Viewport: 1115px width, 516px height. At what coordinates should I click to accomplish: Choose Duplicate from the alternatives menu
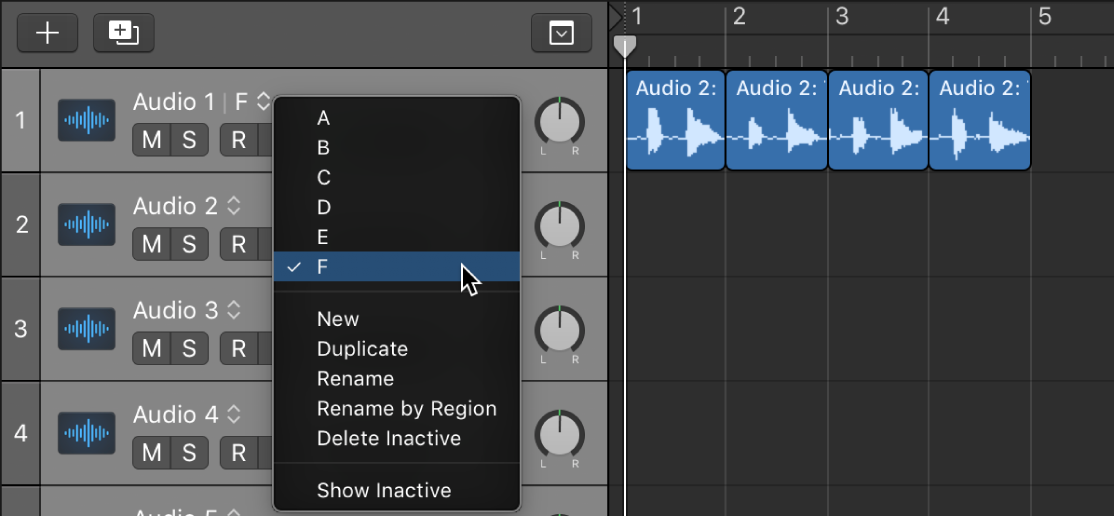[397, 349]
